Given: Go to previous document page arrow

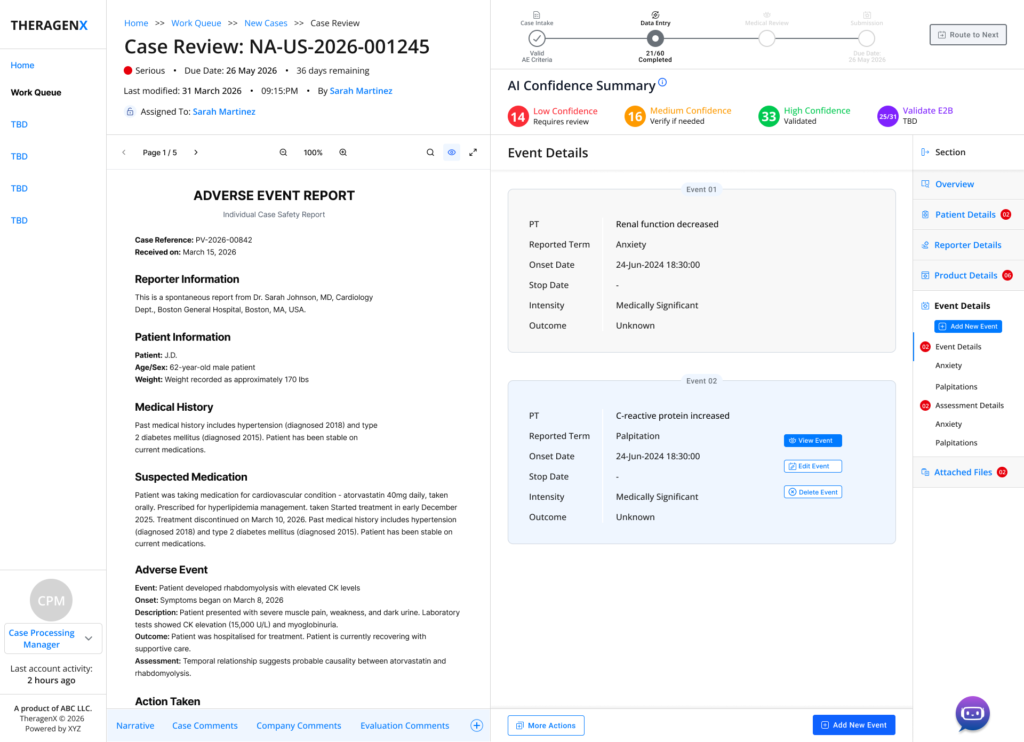Looking at the screenshot, I should tap(124, 152).
